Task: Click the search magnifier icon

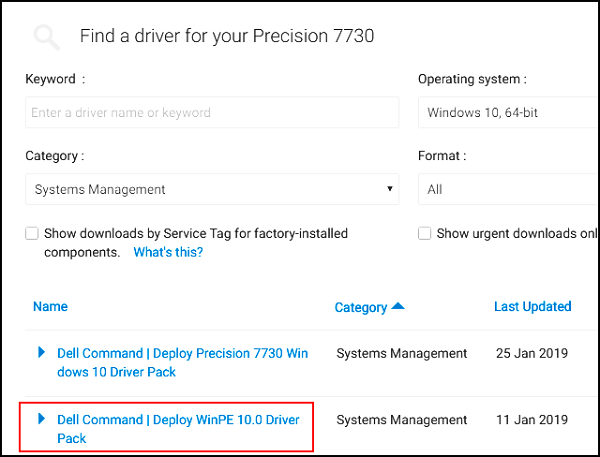Action: tap(47, 38)
